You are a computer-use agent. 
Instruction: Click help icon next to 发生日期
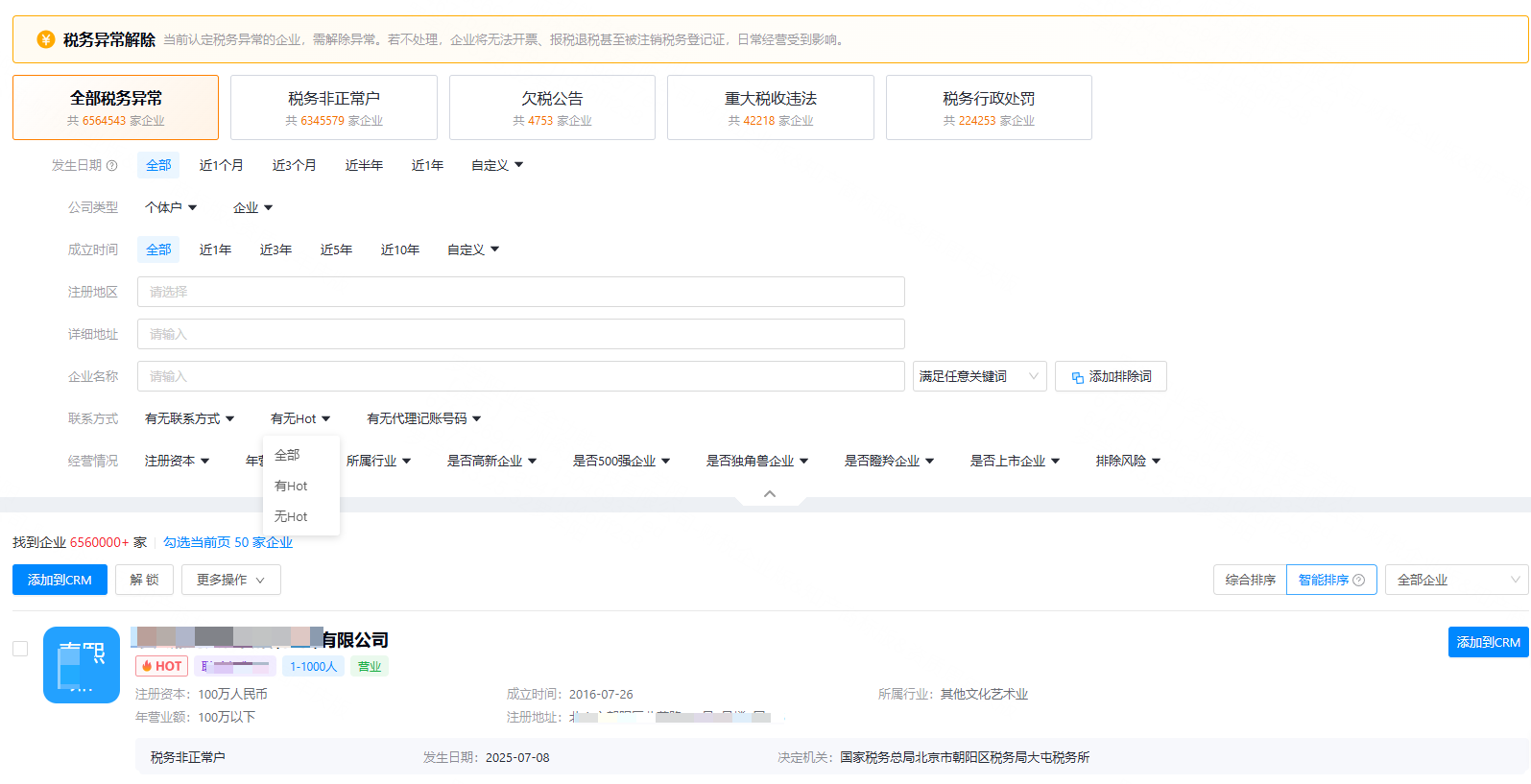pyautogui.click(x=112, y=166)
